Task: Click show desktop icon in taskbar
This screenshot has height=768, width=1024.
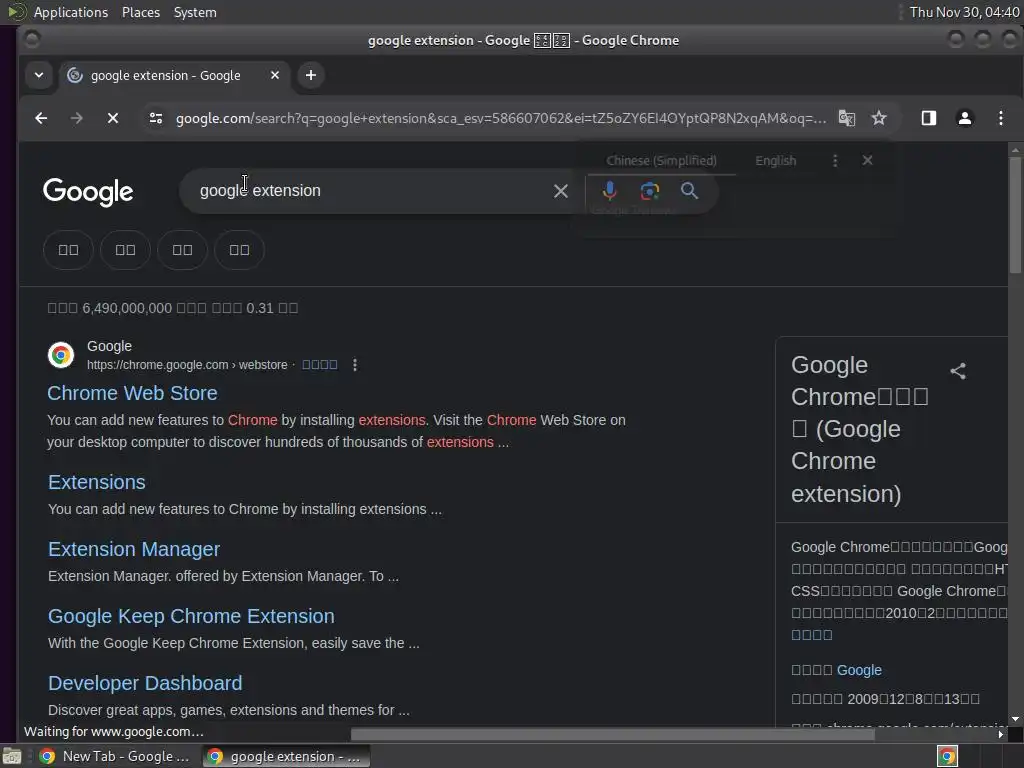Action: point(12,757)
